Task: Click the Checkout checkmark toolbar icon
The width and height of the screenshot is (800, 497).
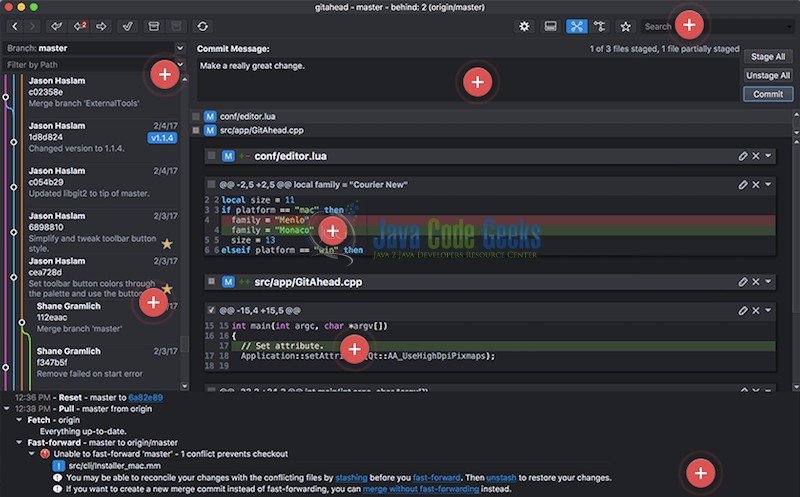Action: point(128,26)
